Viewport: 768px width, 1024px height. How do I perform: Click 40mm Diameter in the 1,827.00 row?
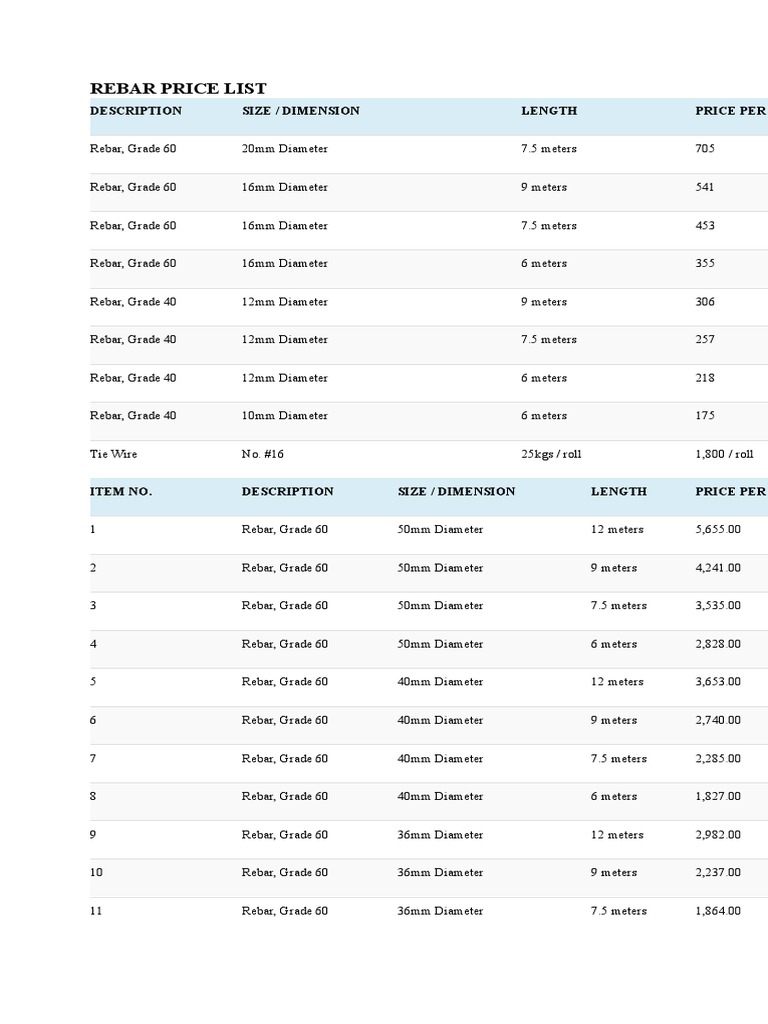tap(440, 796)
